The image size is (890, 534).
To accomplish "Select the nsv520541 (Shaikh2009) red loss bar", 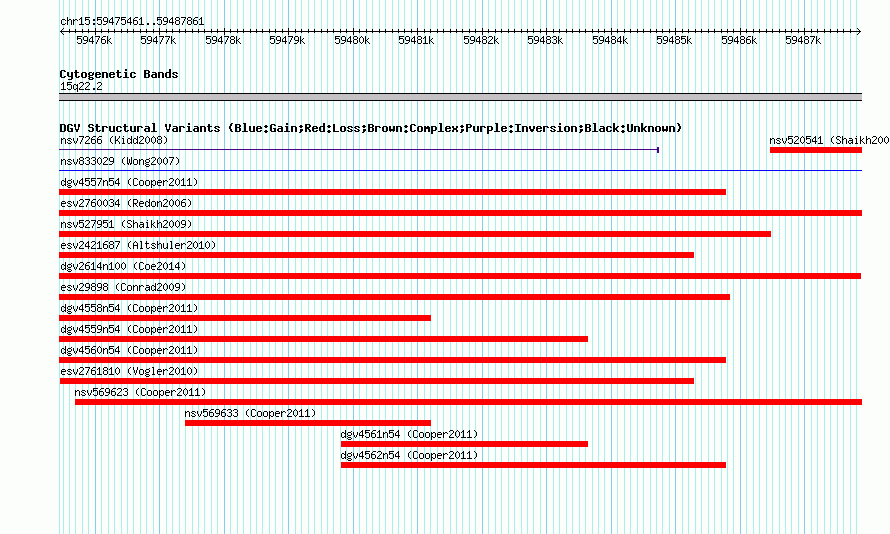I will 816,150.
